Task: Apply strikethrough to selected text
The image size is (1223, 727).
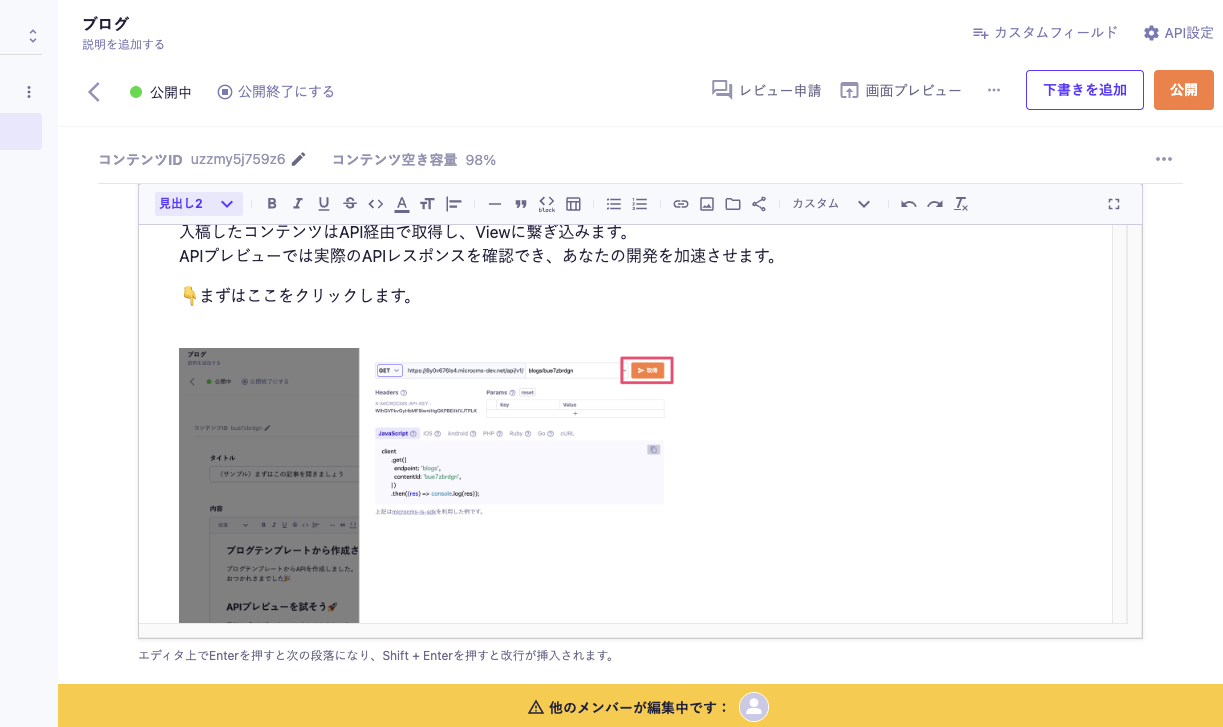Action: (350, 204)
